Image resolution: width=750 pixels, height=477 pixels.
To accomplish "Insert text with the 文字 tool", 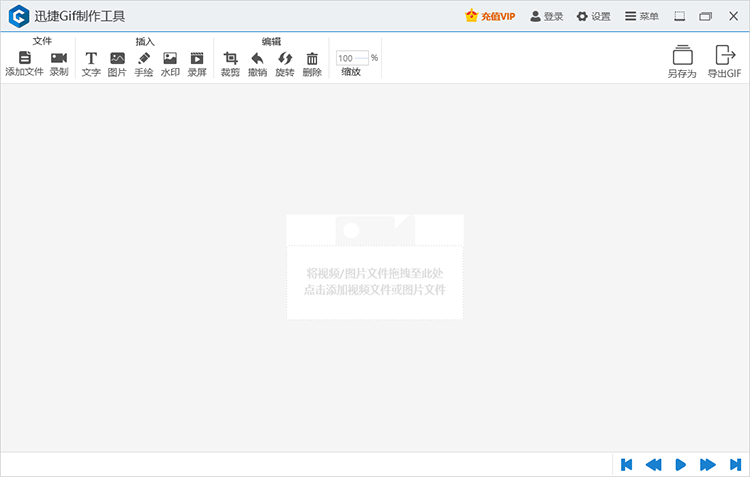I will (91, 58).
